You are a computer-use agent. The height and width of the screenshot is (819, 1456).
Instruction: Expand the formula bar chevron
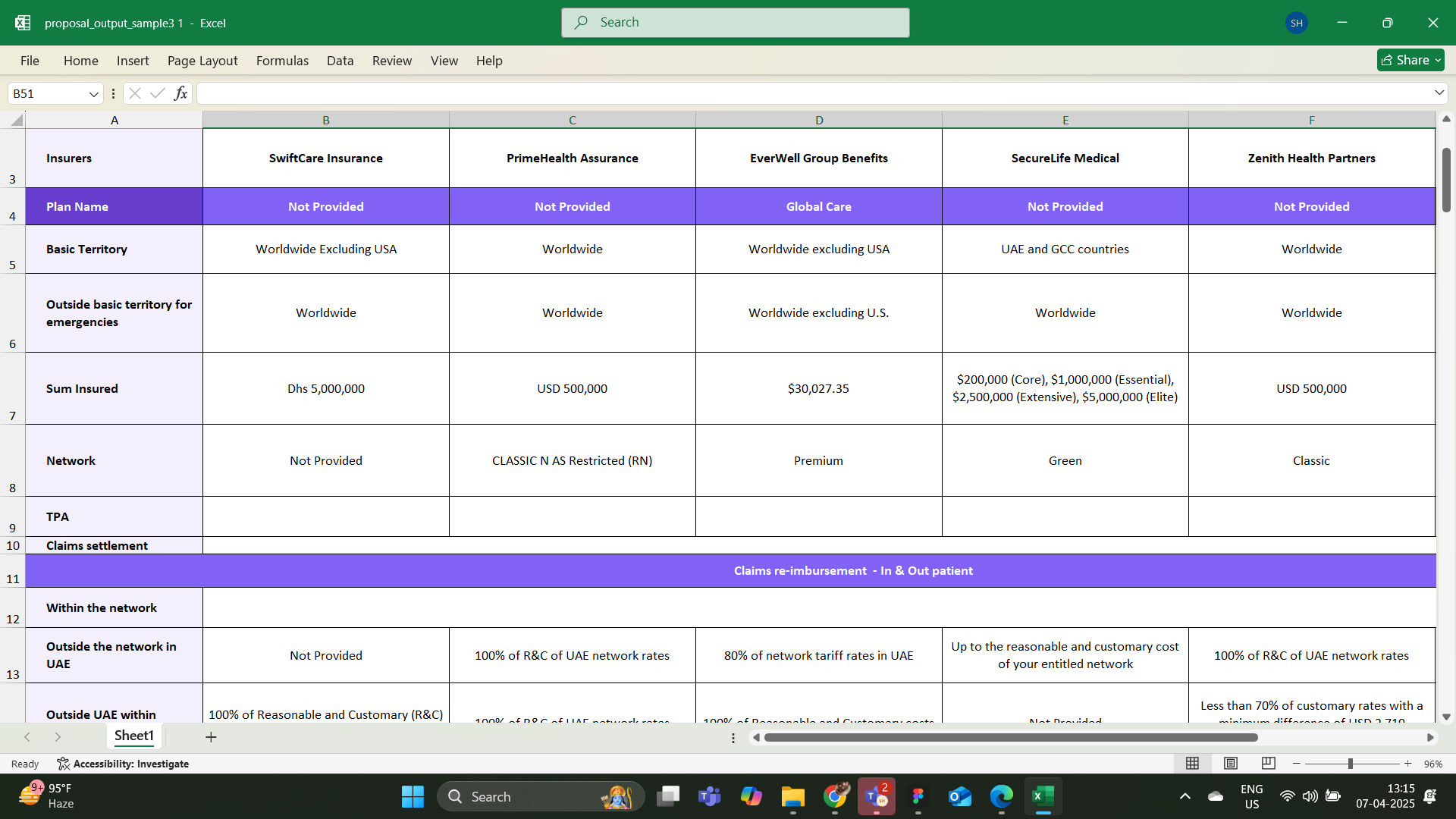[x=1439, y=93]
